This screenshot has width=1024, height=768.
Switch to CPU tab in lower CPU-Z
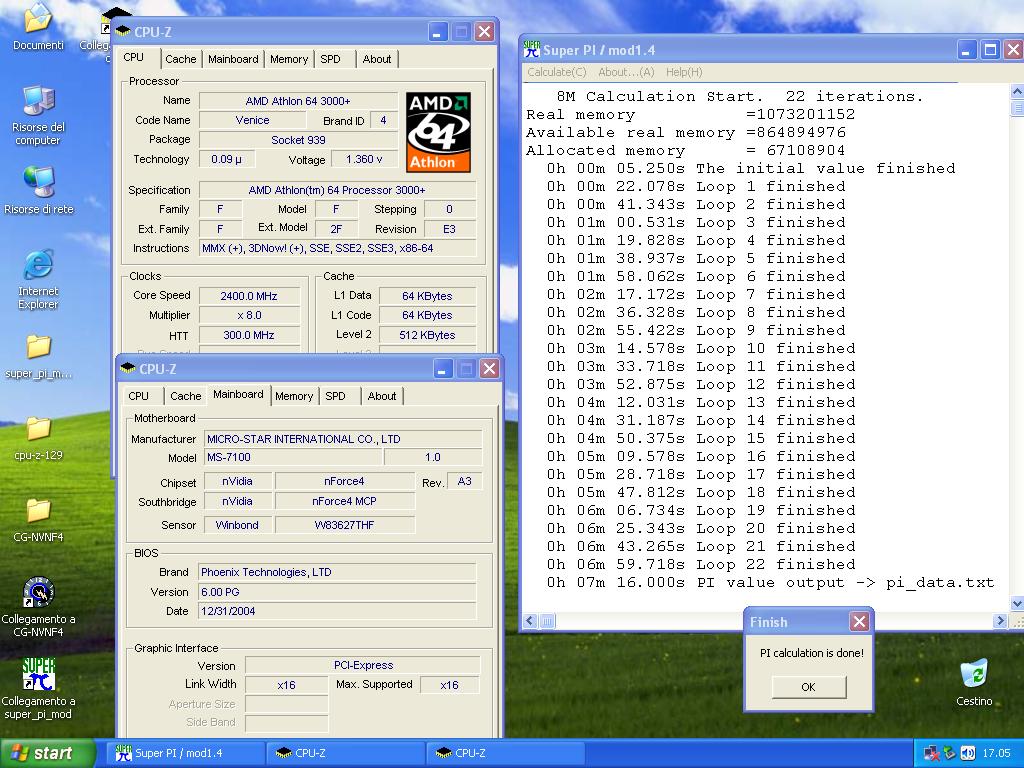(x=138, y=396)
